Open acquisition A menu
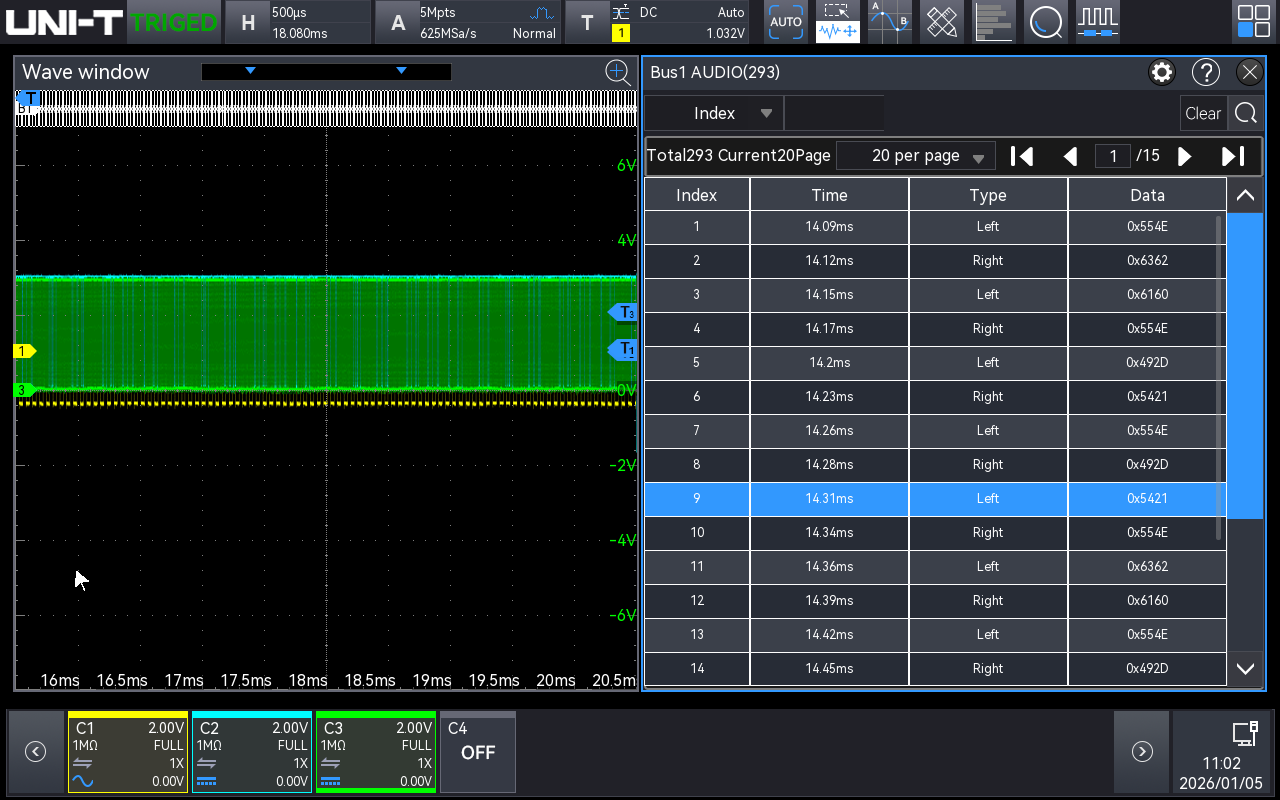The image size is (1280, 800). pyautogui.click(x=398, y=22)
